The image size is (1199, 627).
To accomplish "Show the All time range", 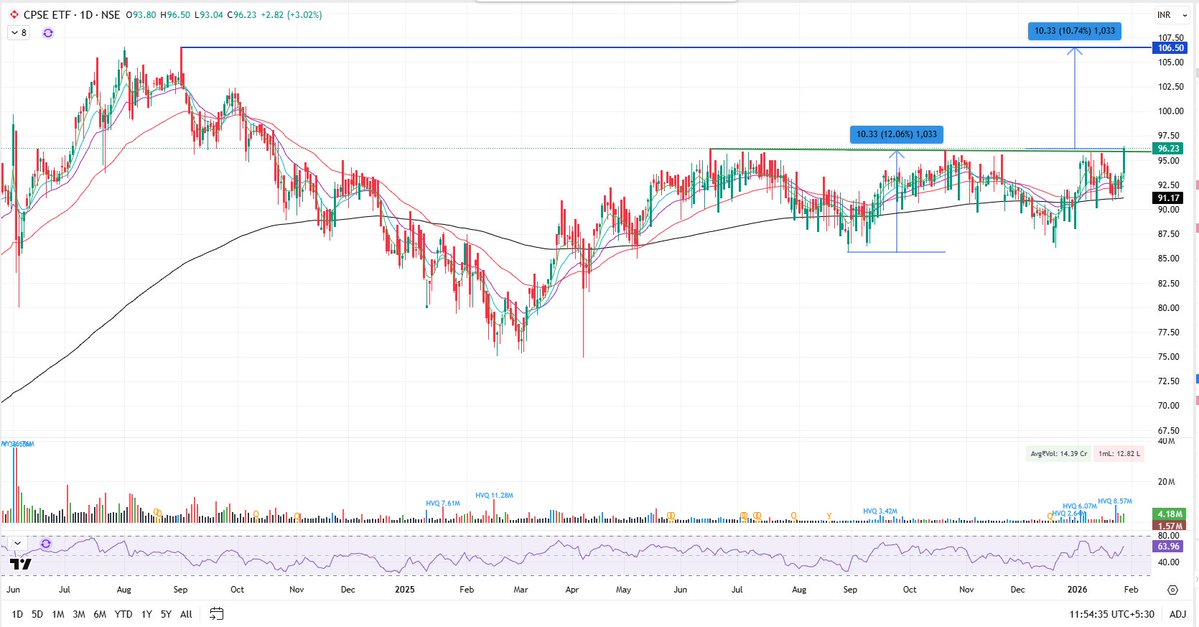I will [x=186, y=614].
